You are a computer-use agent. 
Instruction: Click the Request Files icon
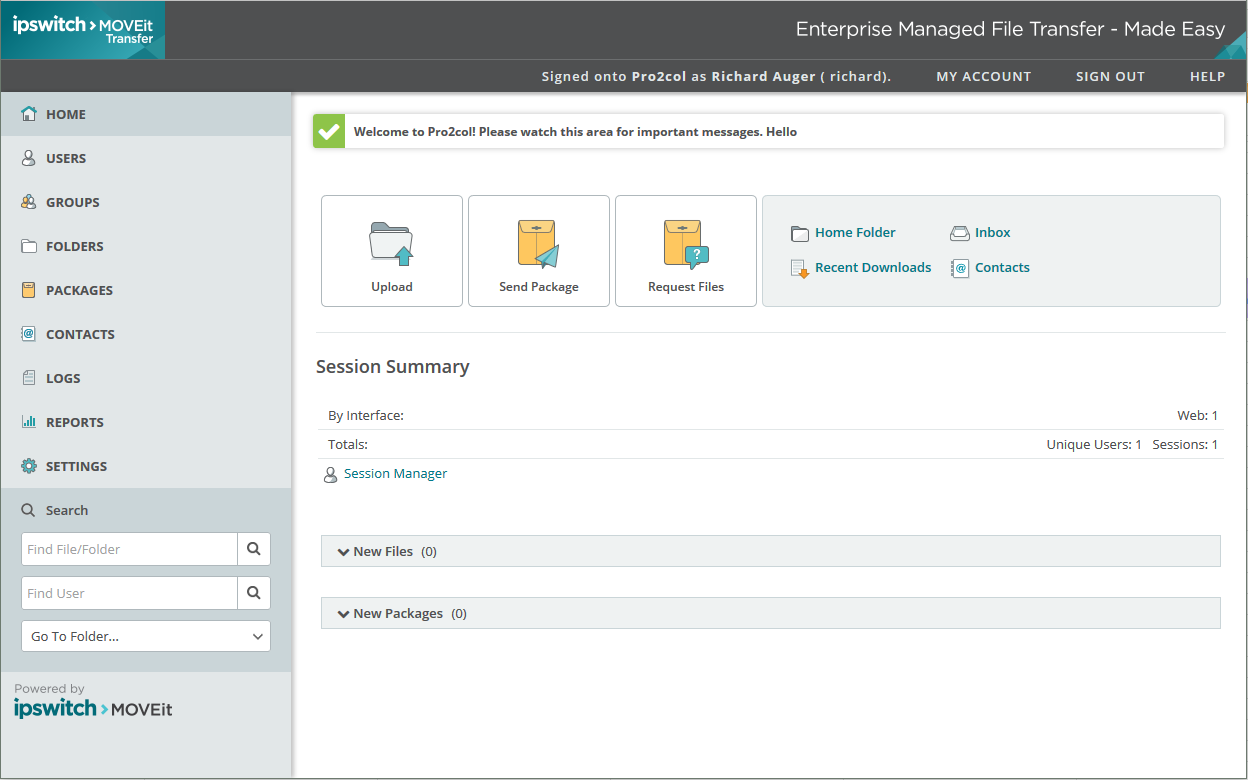tap(685, 244)
